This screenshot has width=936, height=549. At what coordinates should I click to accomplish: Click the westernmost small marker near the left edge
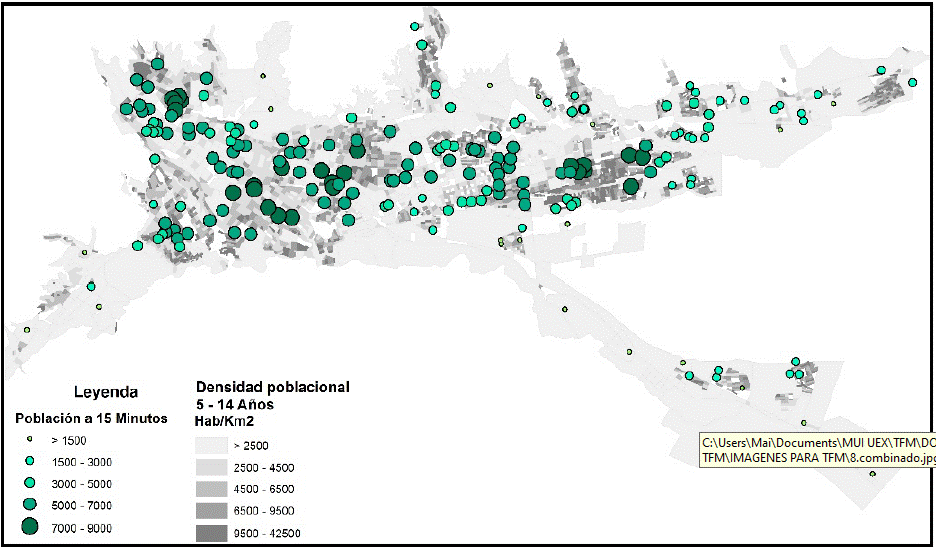coord(27,329)
